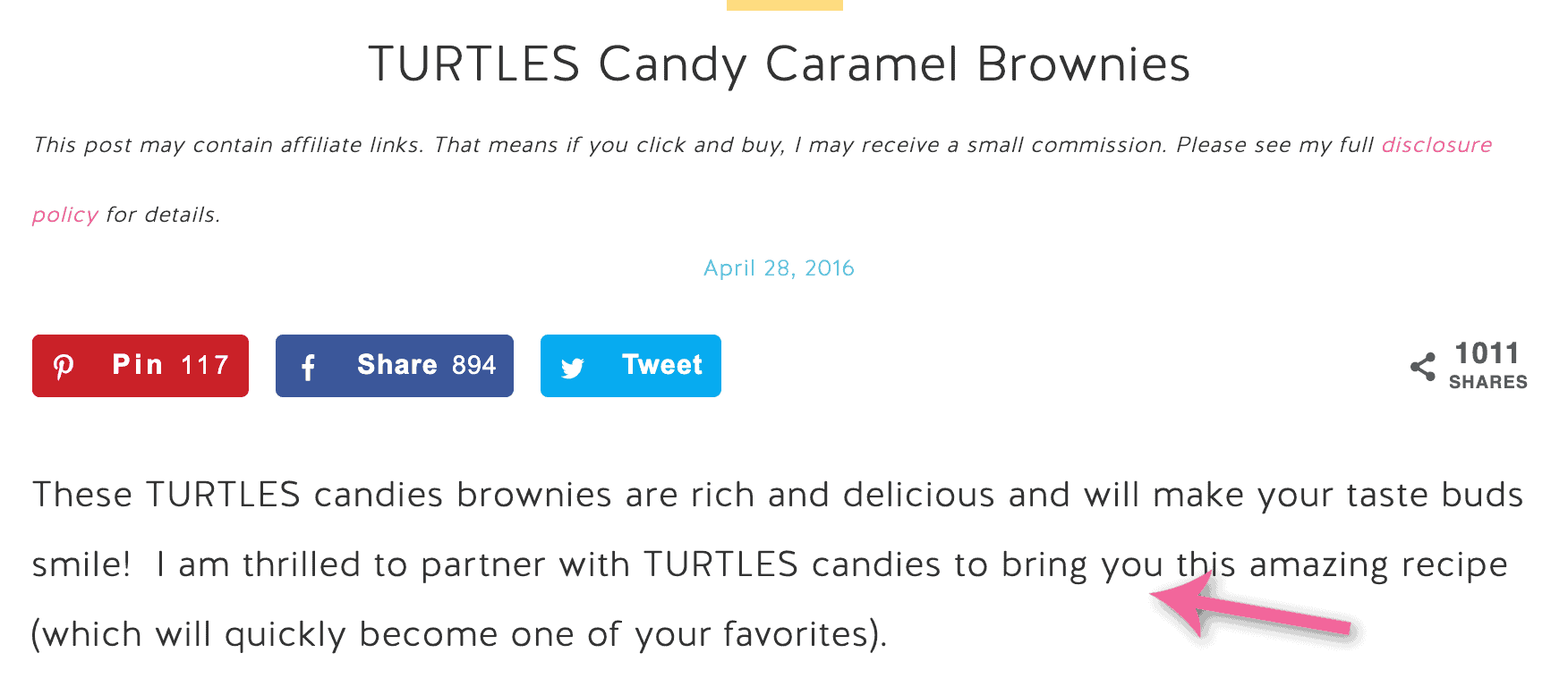Open the 'disclosure' link
The width and height of the screenshot is (1568, 687).
point(1436,145)
